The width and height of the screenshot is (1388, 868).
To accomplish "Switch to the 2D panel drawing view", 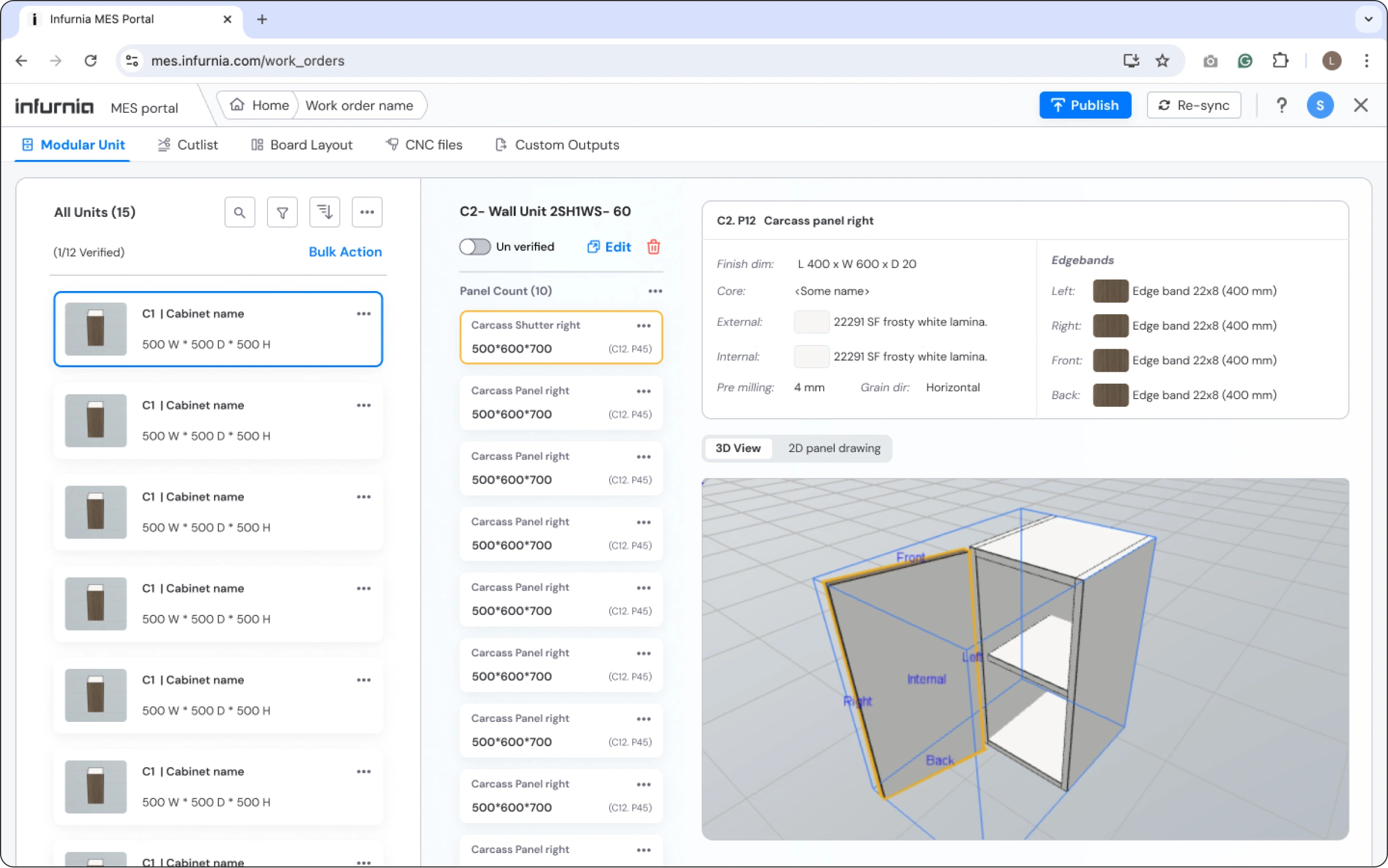I will (x=834, y=448).
